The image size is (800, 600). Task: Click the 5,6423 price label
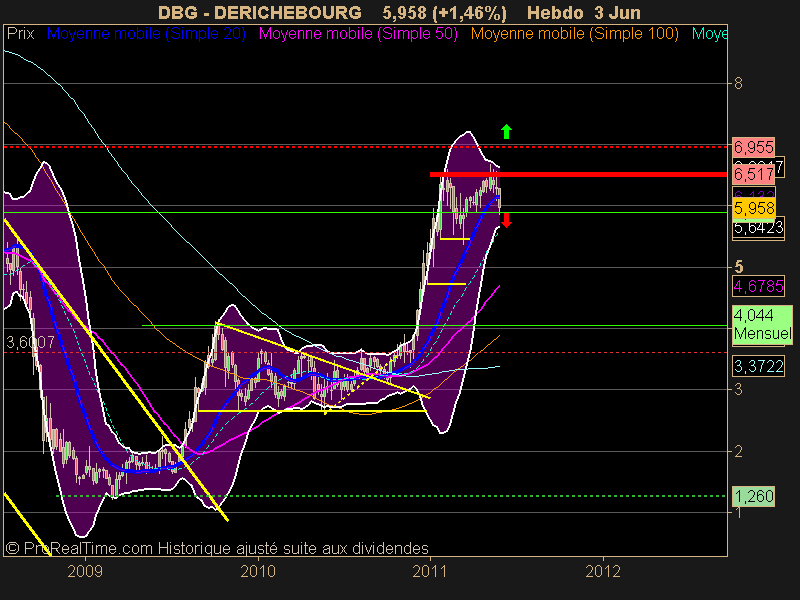[x=758, y=227]
